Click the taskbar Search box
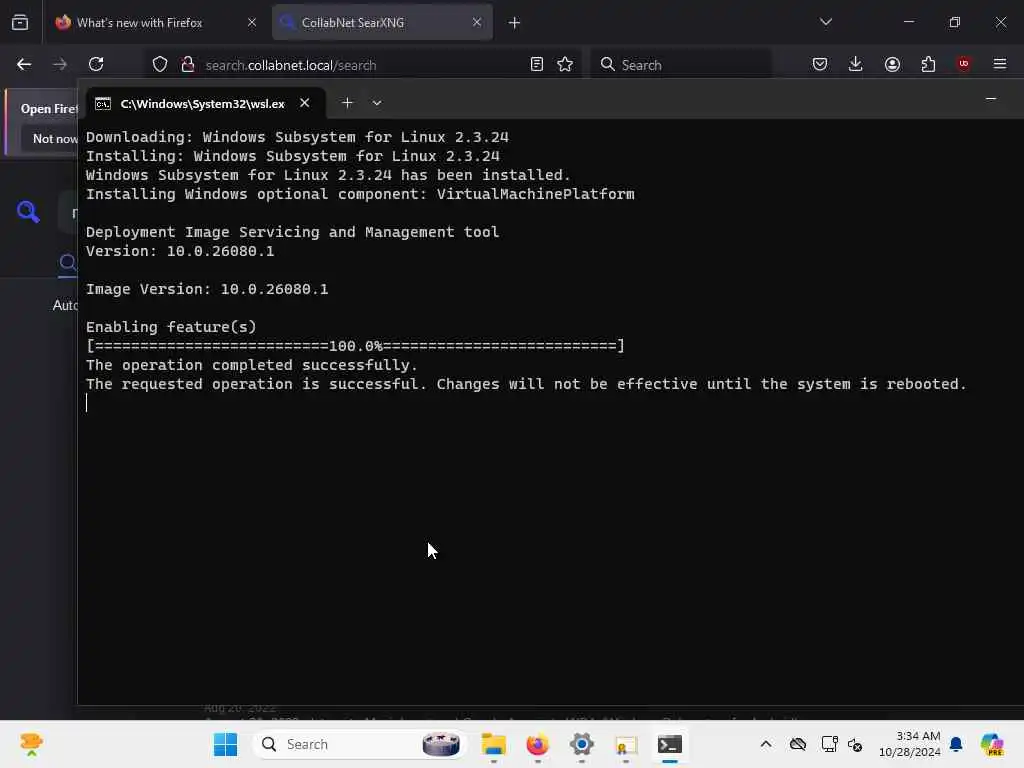 pyautogui.click(x=360, y=744)
